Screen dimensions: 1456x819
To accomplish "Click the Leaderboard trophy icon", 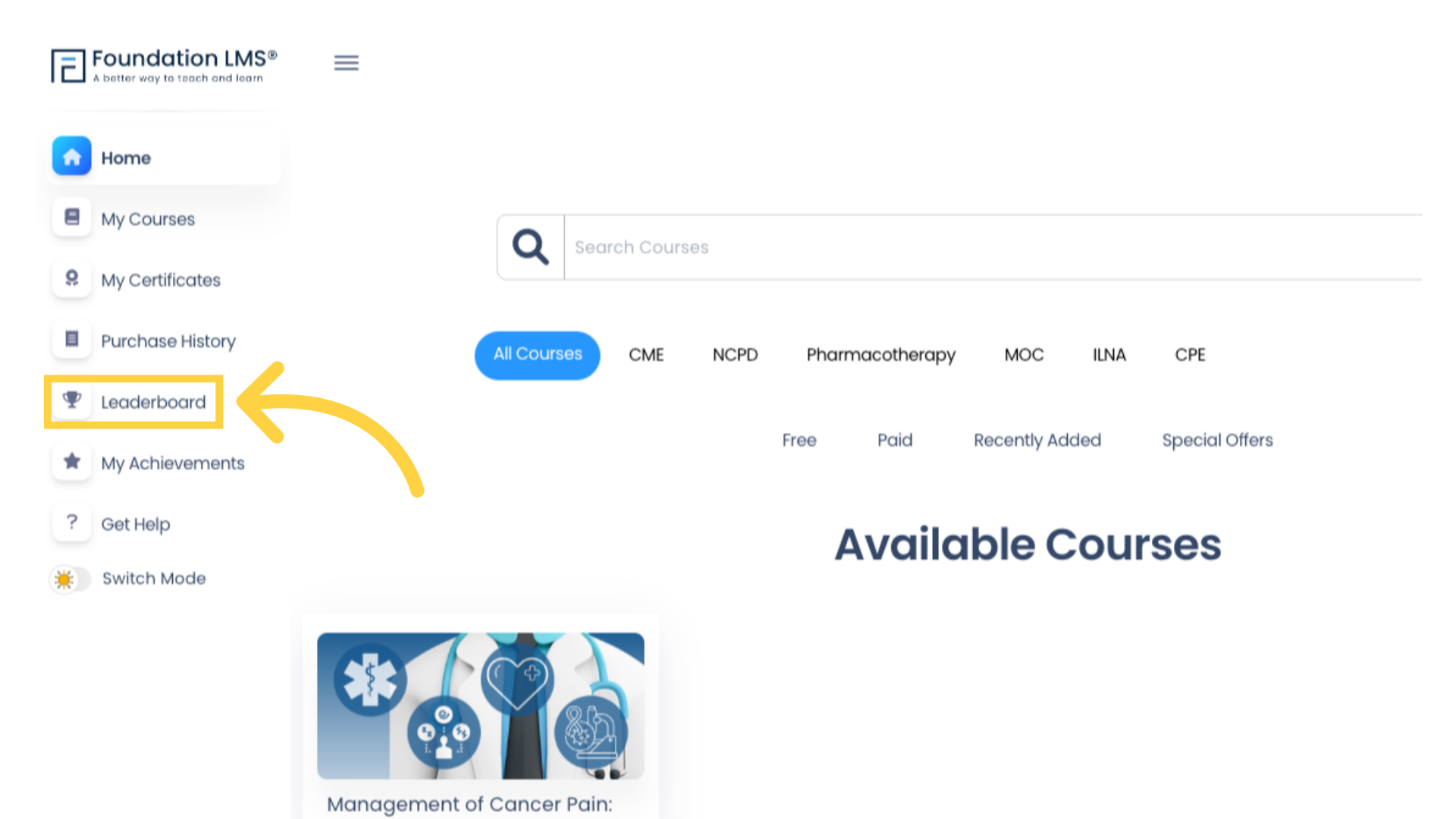I will tap(70, 401).
